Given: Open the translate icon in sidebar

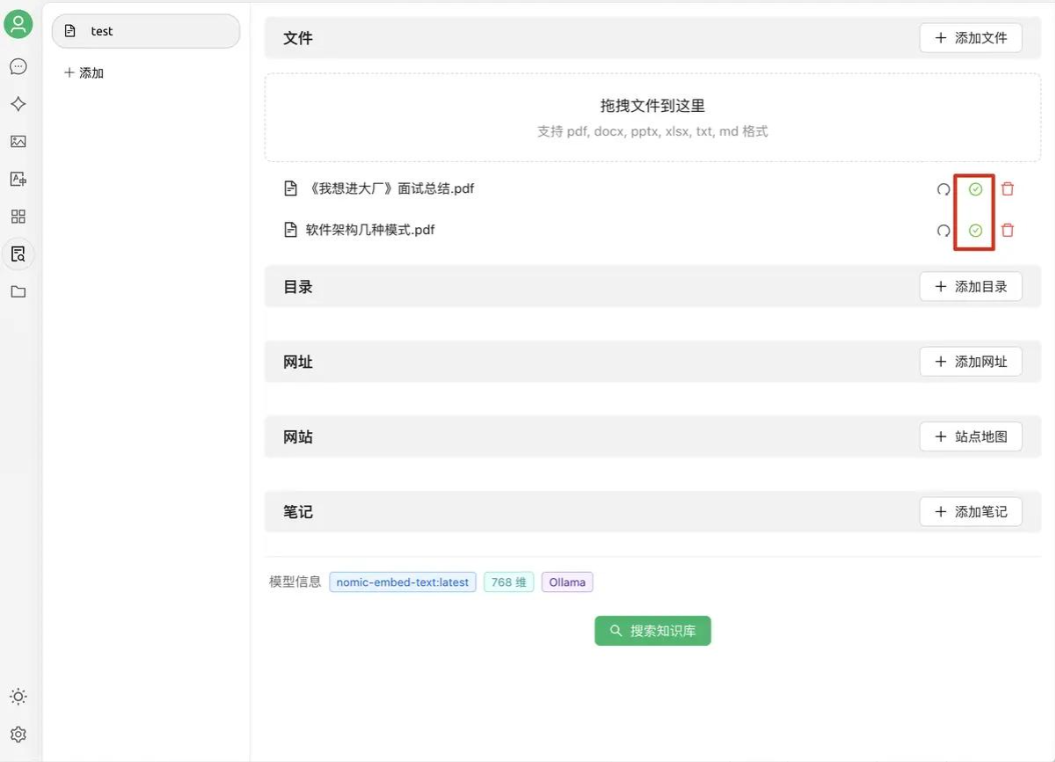Looking at the screenshot, I should pos(18,179).
